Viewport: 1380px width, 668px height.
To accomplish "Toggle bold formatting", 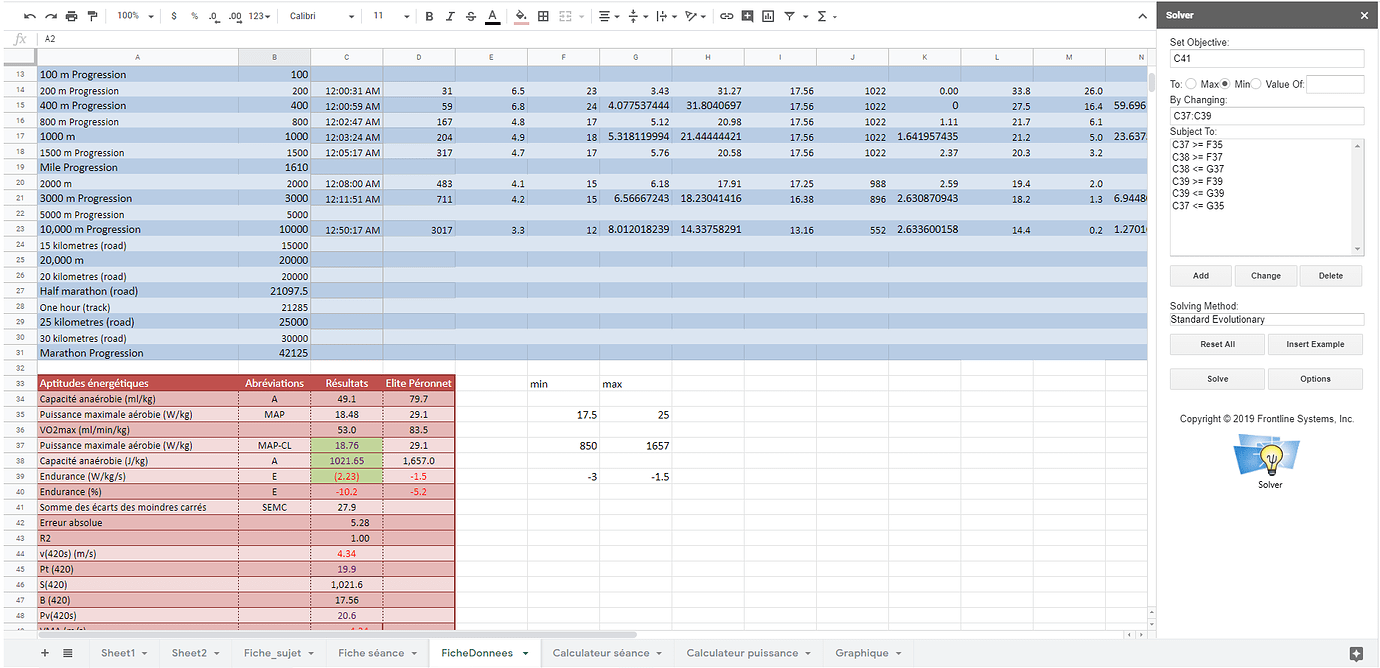I will (x=429, y=16).
